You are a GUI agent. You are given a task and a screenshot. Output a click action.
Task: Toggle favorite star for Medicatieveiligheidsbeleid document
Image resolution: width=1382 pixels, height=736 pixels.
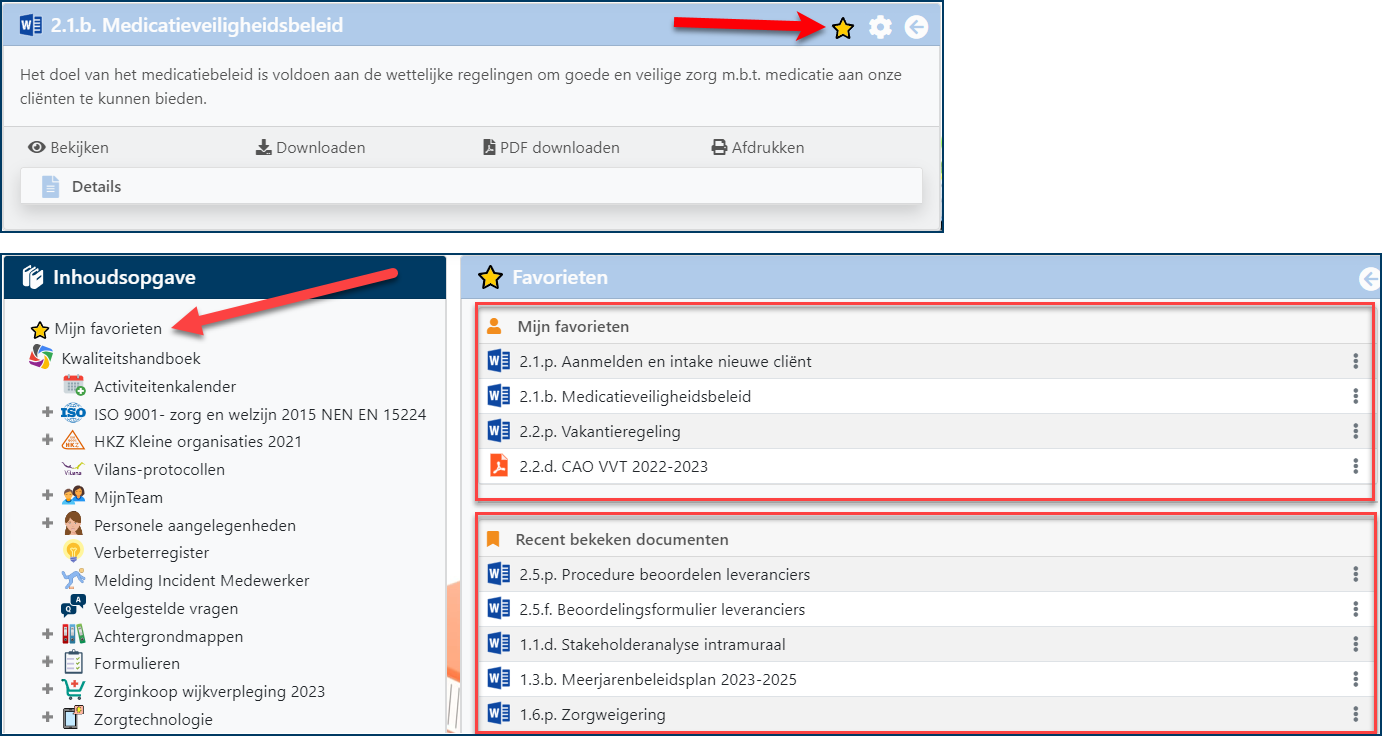[x=843, y=28]
